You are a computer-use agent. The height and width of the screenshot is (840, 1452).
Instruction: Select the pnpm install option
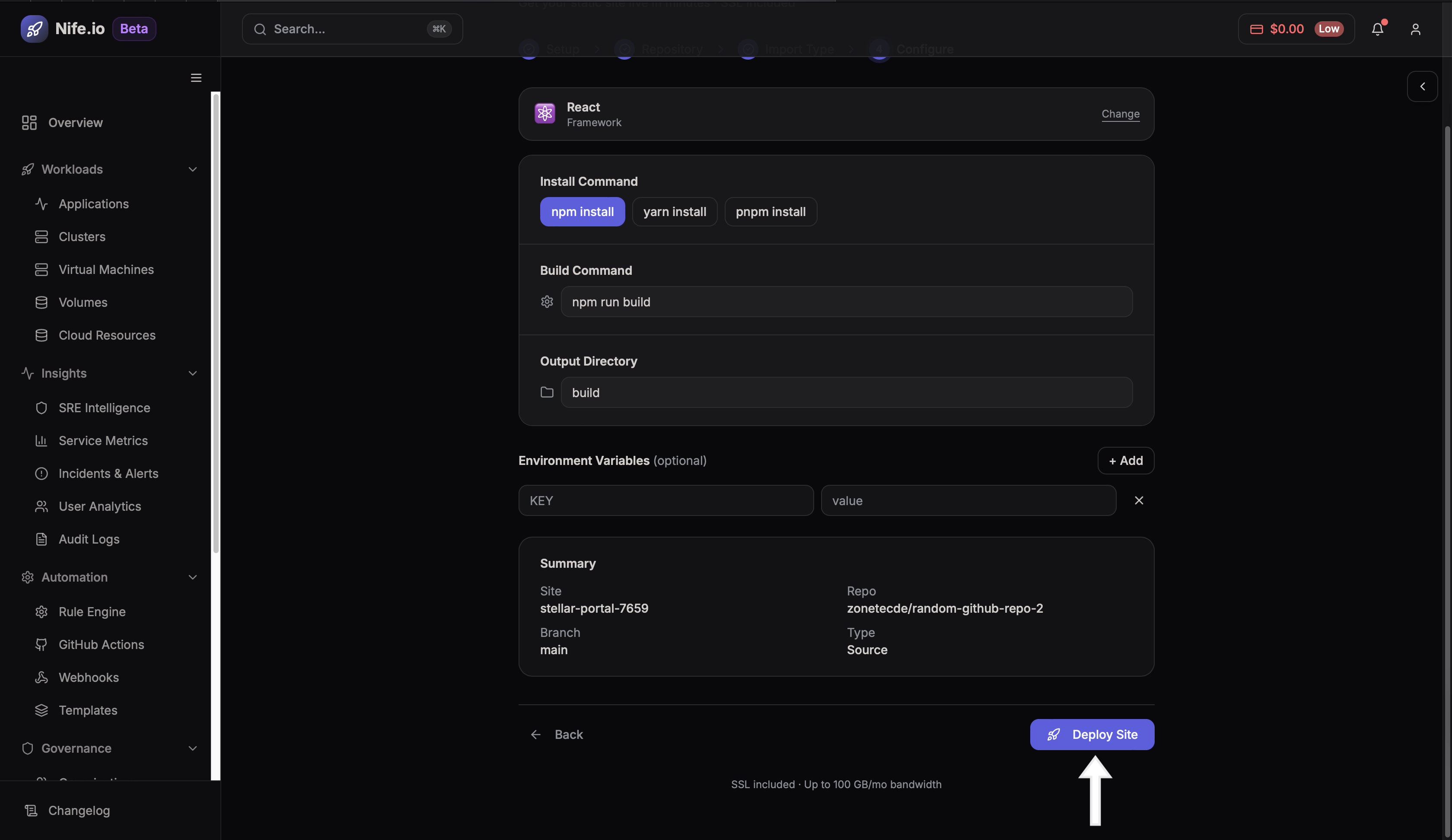pyautogui.click(x=771, y=212)
